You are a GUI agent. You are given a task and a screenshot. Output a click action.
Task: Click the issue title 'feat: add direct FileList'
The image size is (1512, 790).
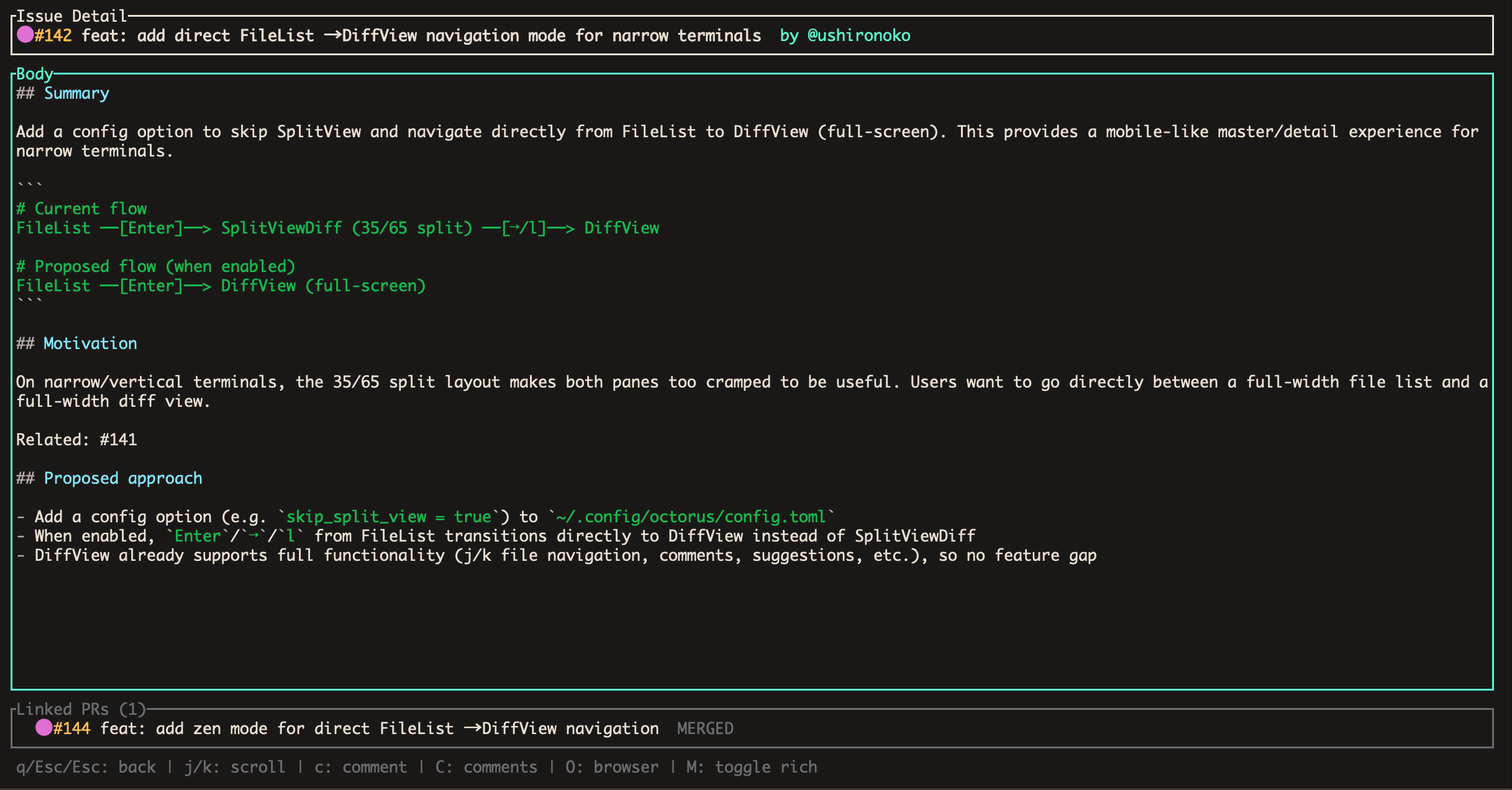421,35
